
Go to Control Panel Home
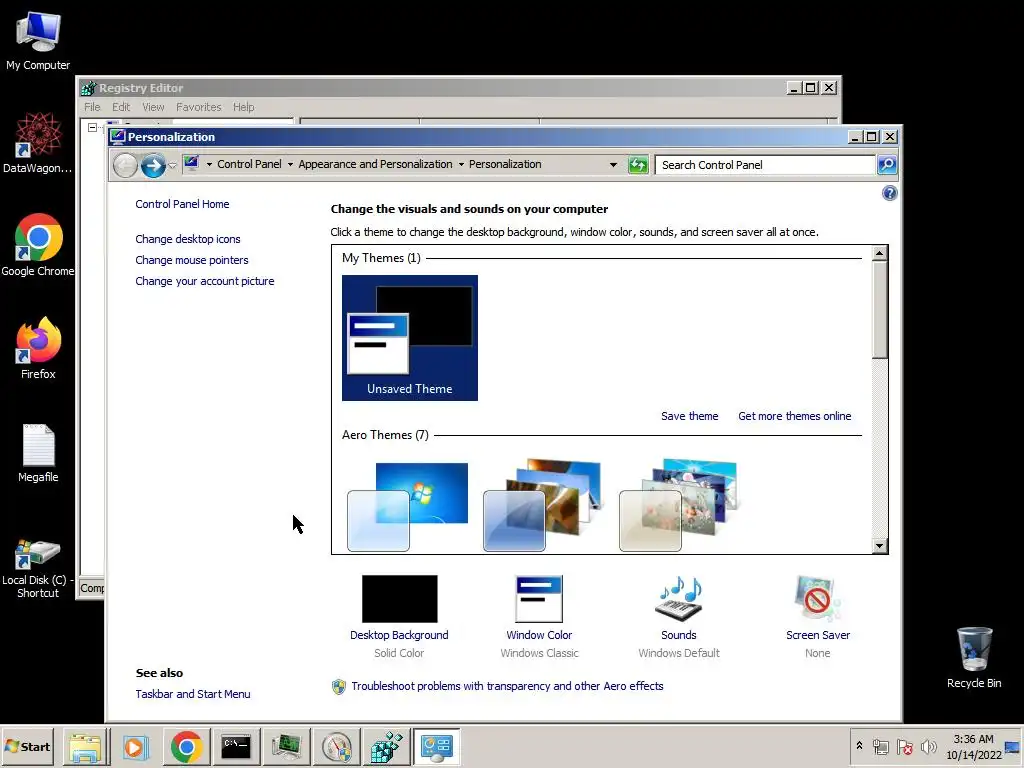182,204
